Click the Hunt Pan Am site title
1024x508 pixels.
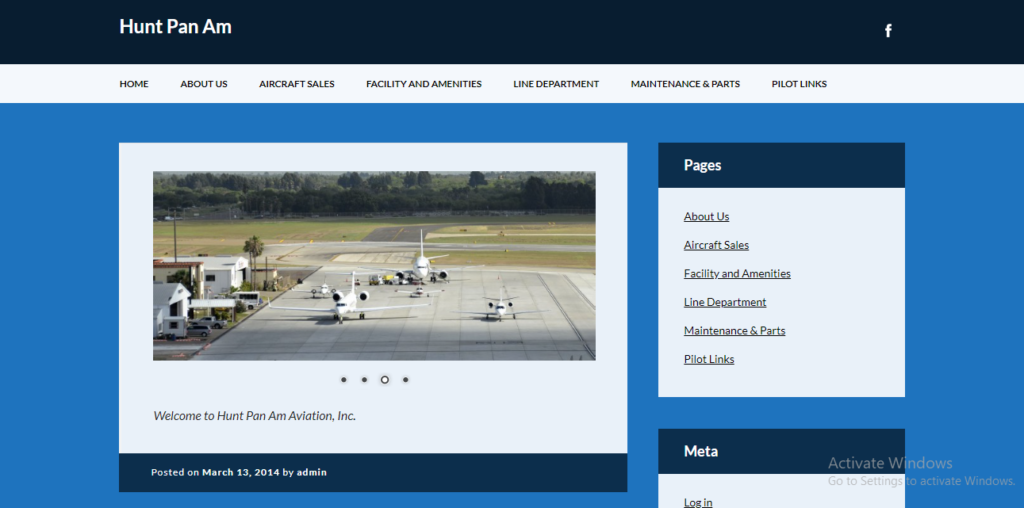pyautogui.click(x=175, y=27)
